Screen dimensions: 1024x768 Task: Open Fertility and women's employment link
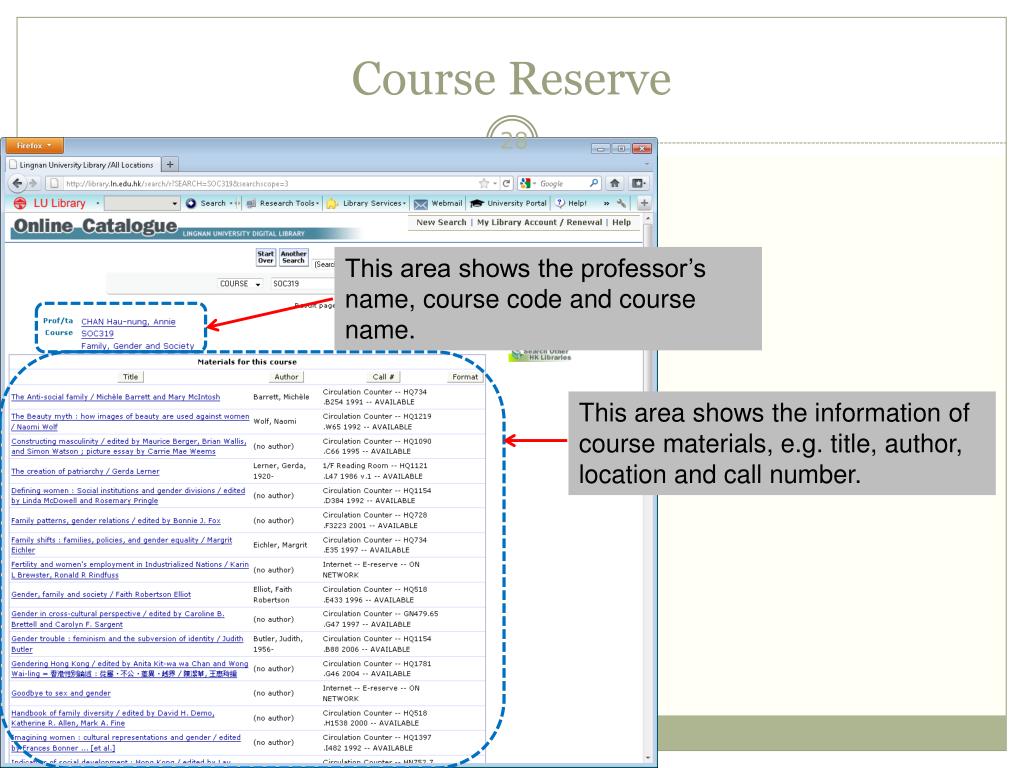130,569
